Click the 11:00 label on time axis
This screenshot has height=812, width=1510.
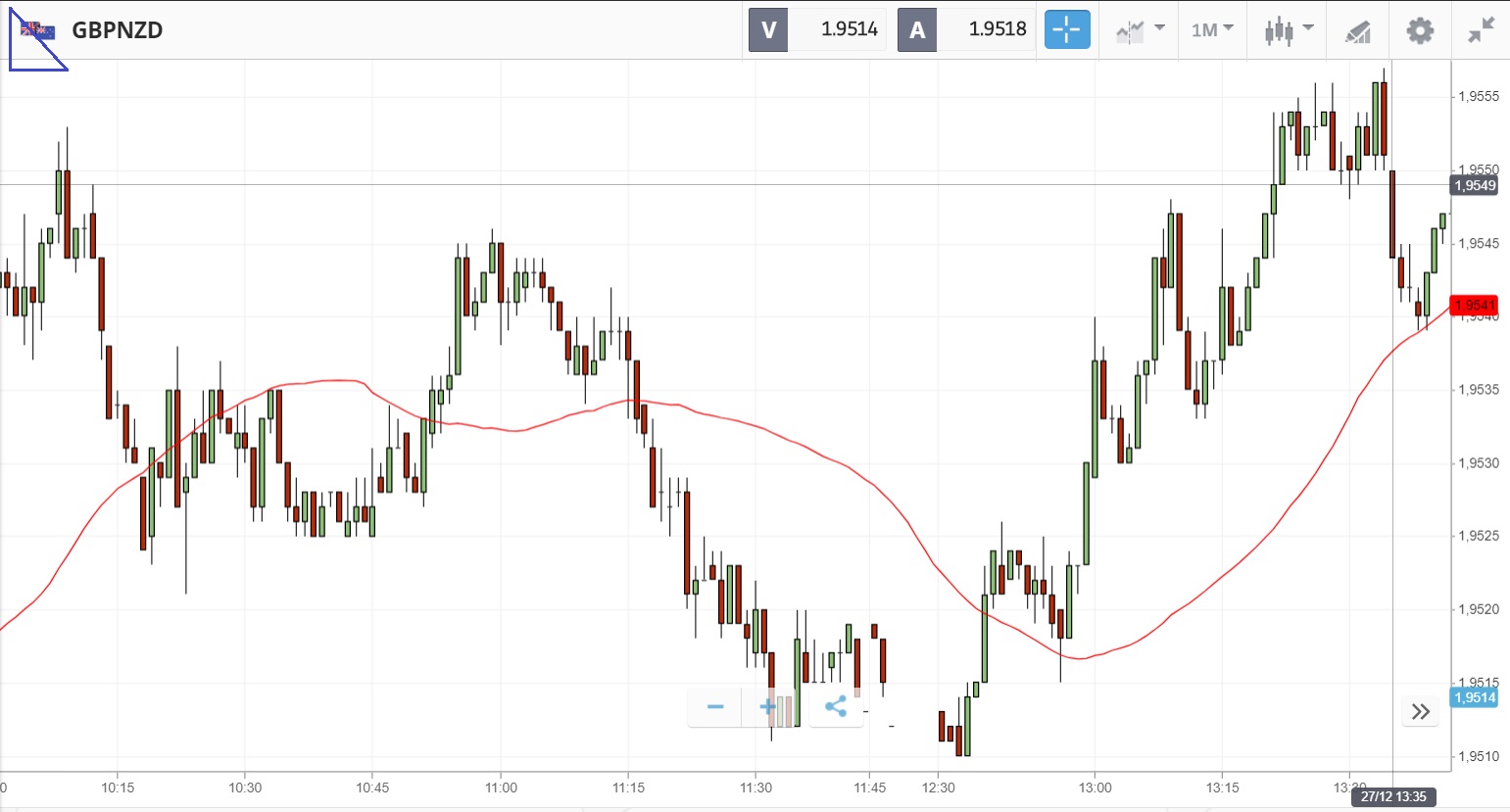coord(501,788)
